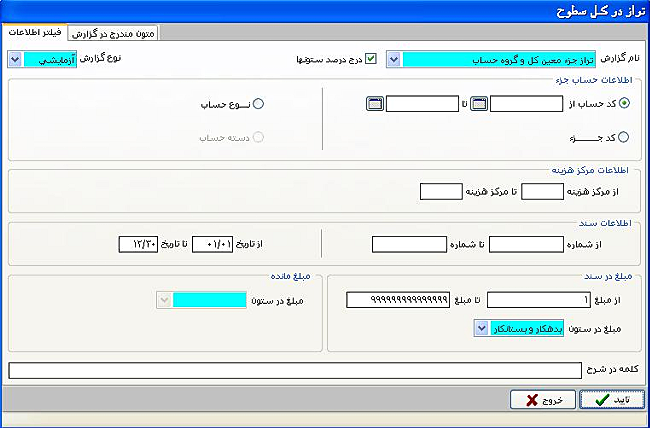Select the 'کد حساب از' radio button
Viewport: 650px width, 428px height.
625,103
